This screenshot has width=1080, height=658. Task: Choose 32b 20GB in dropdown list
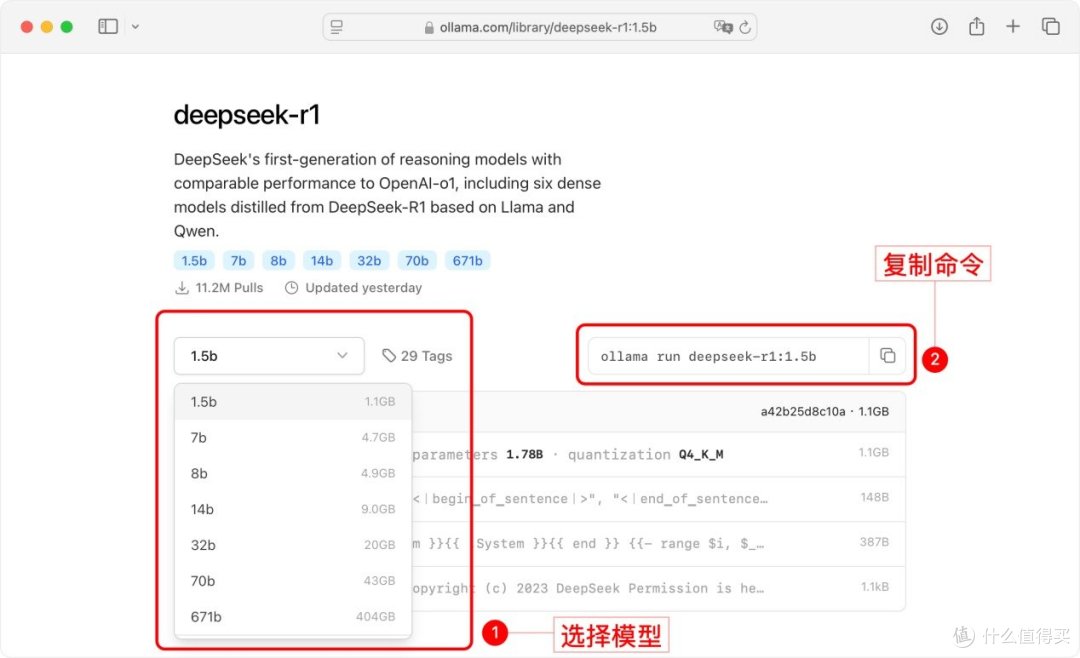click(x=293, y=545)
